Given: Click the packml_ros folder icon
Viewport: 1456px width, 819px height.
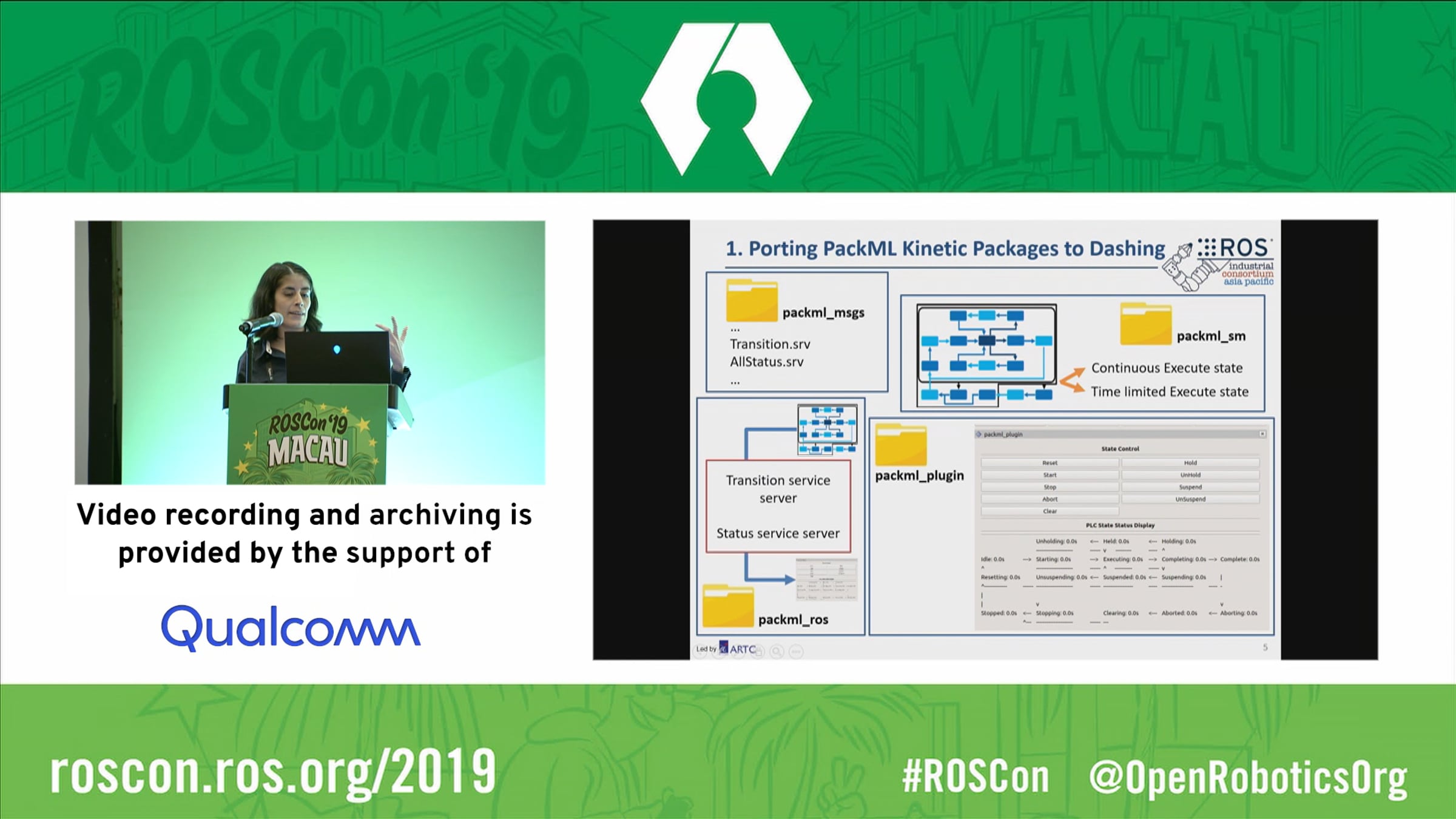Looking at the screenshot, I should click(x=728, y=606).
